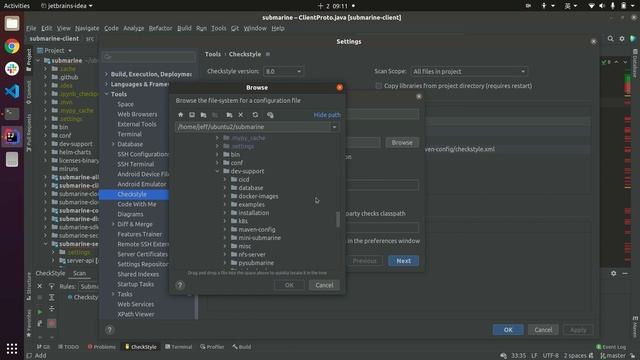This screenshot has height=360, width=640.
Task: Open the Scan Scope dropdown
Action: click(x=469, y=71)
